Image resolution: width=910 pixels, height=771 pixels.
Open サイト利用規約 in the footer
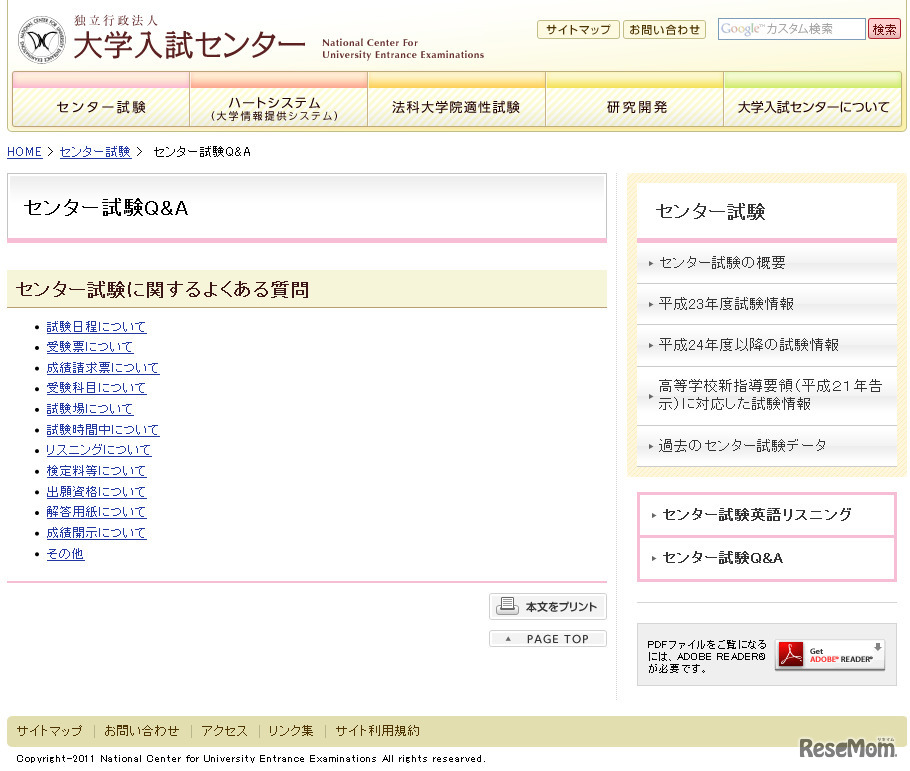click(x=377, y=731)
